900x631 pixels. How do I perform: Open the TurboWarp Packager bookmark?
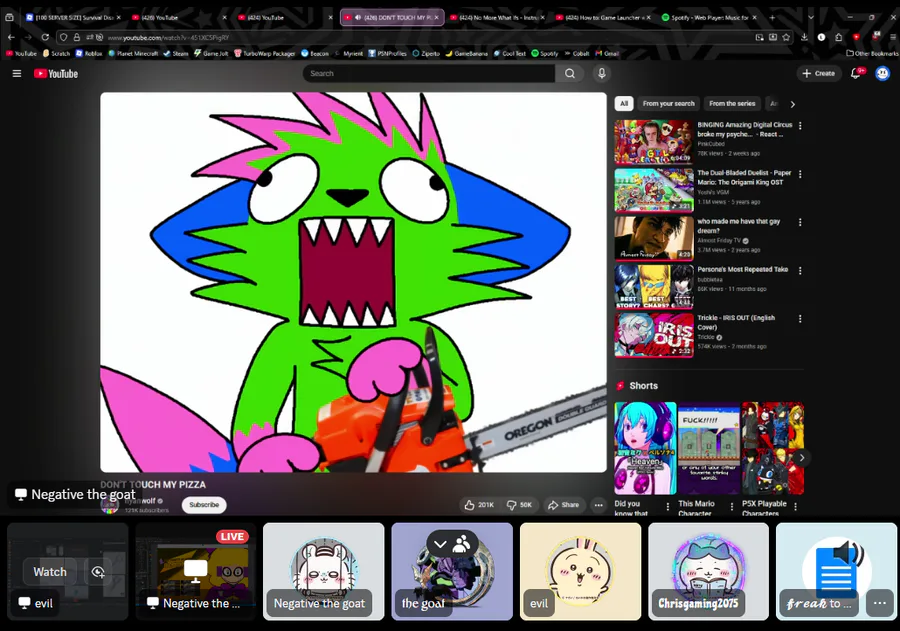click(264, 53)
